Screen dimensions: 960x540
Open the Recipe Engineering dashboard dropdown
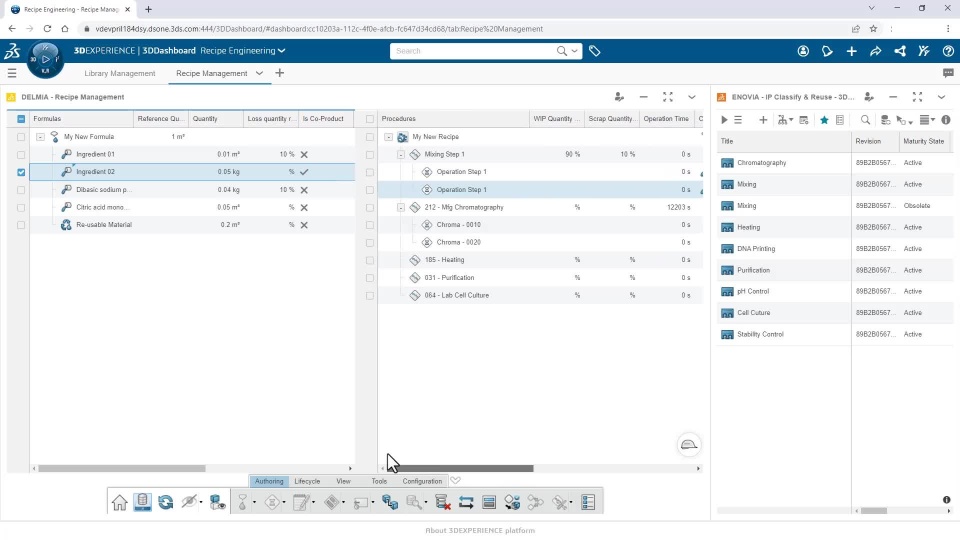[x=282, y=51]
